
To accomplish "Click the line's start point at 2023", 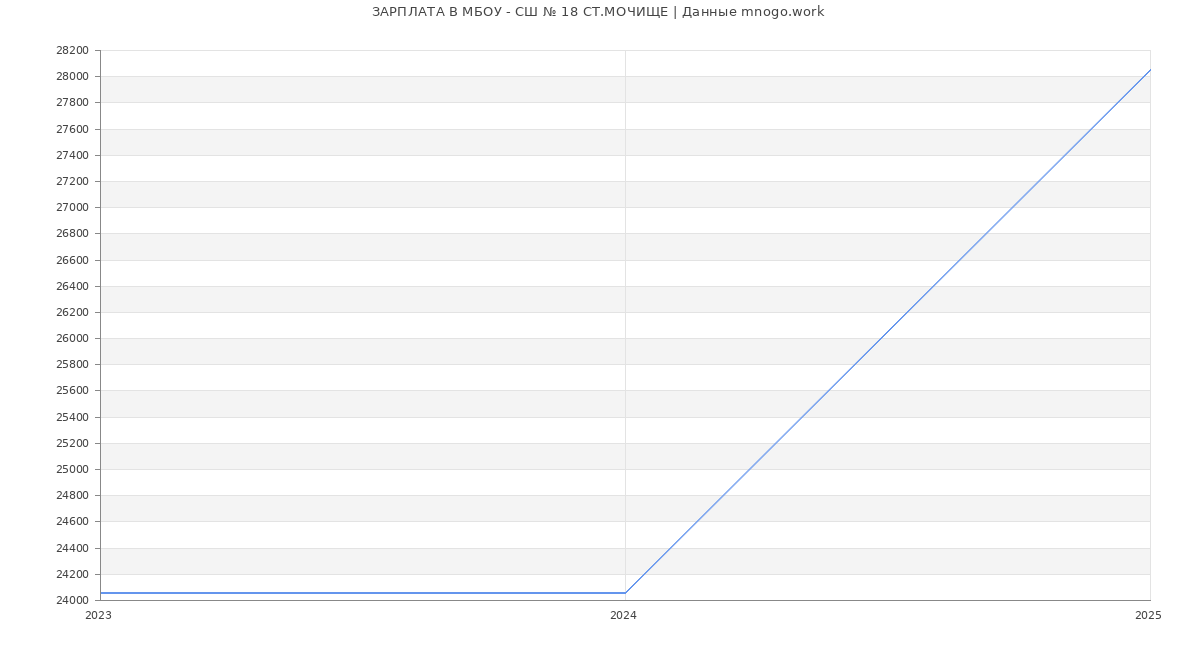I will (x=101, y=593).
